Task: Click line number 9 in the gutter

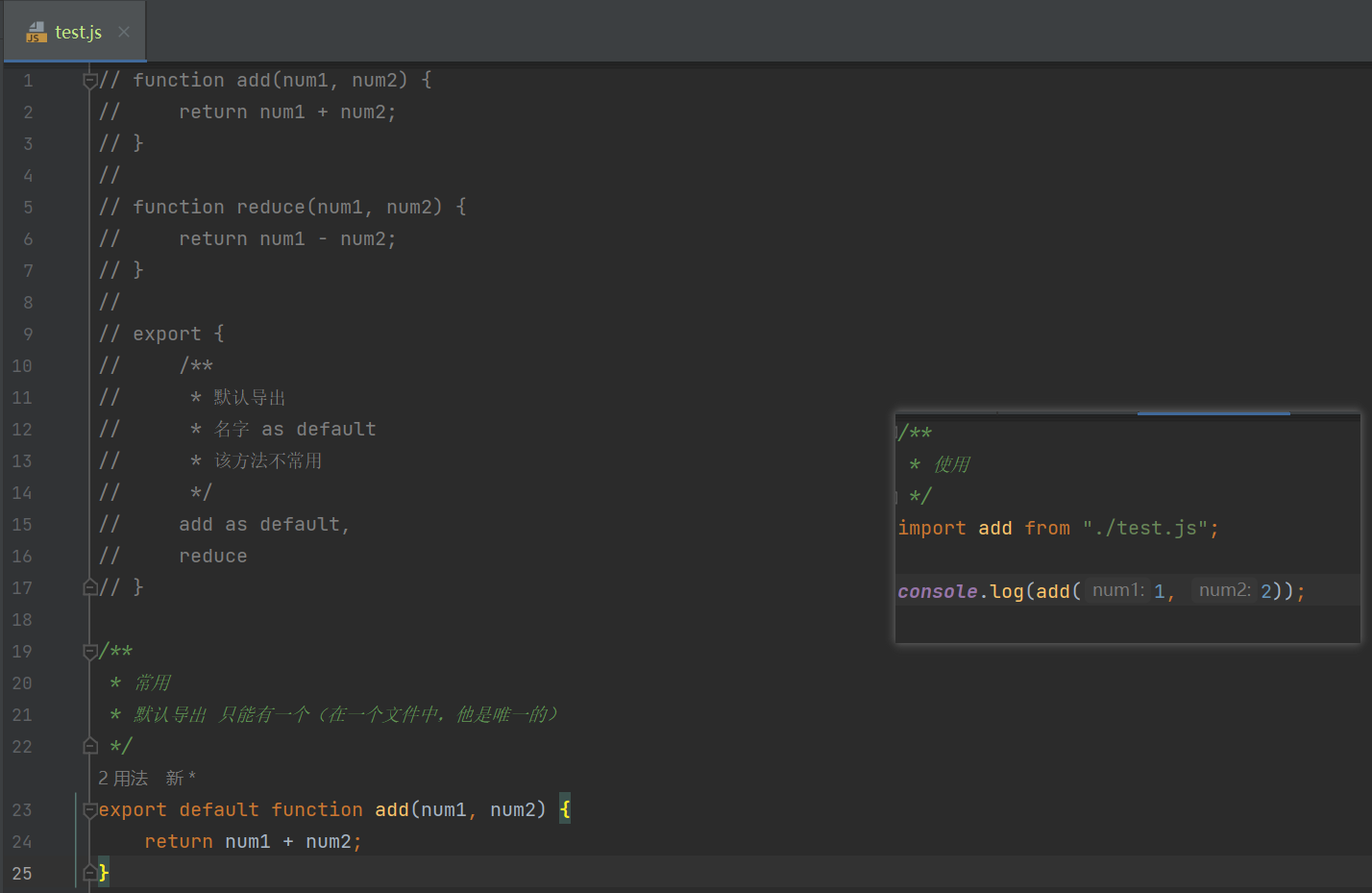Action: coord(28,335)
